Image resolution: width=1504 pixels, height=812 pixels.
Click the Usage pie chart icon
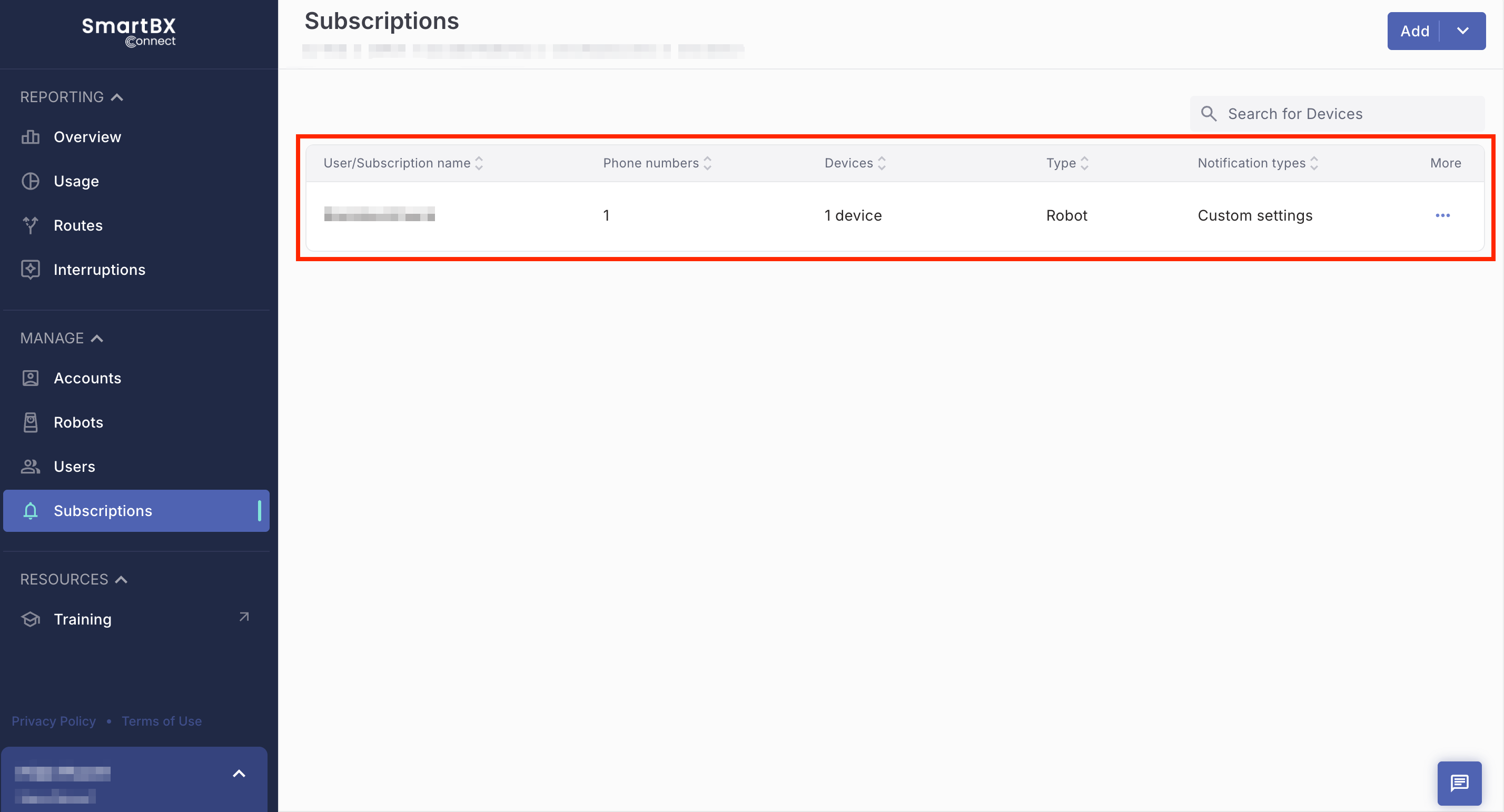point(31,182)
